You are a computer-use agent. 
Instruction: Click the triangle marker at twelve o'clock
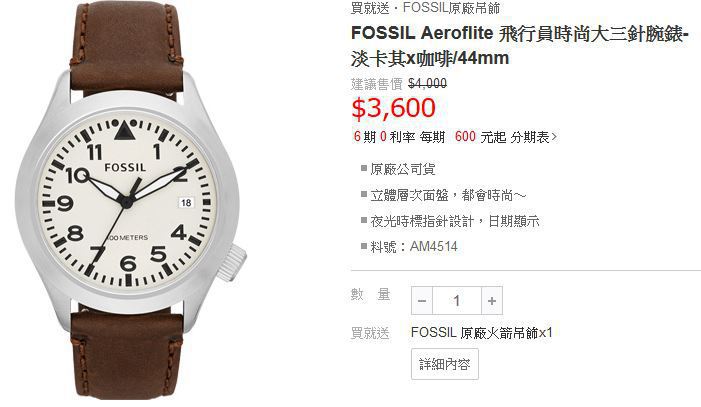[124, 131]
